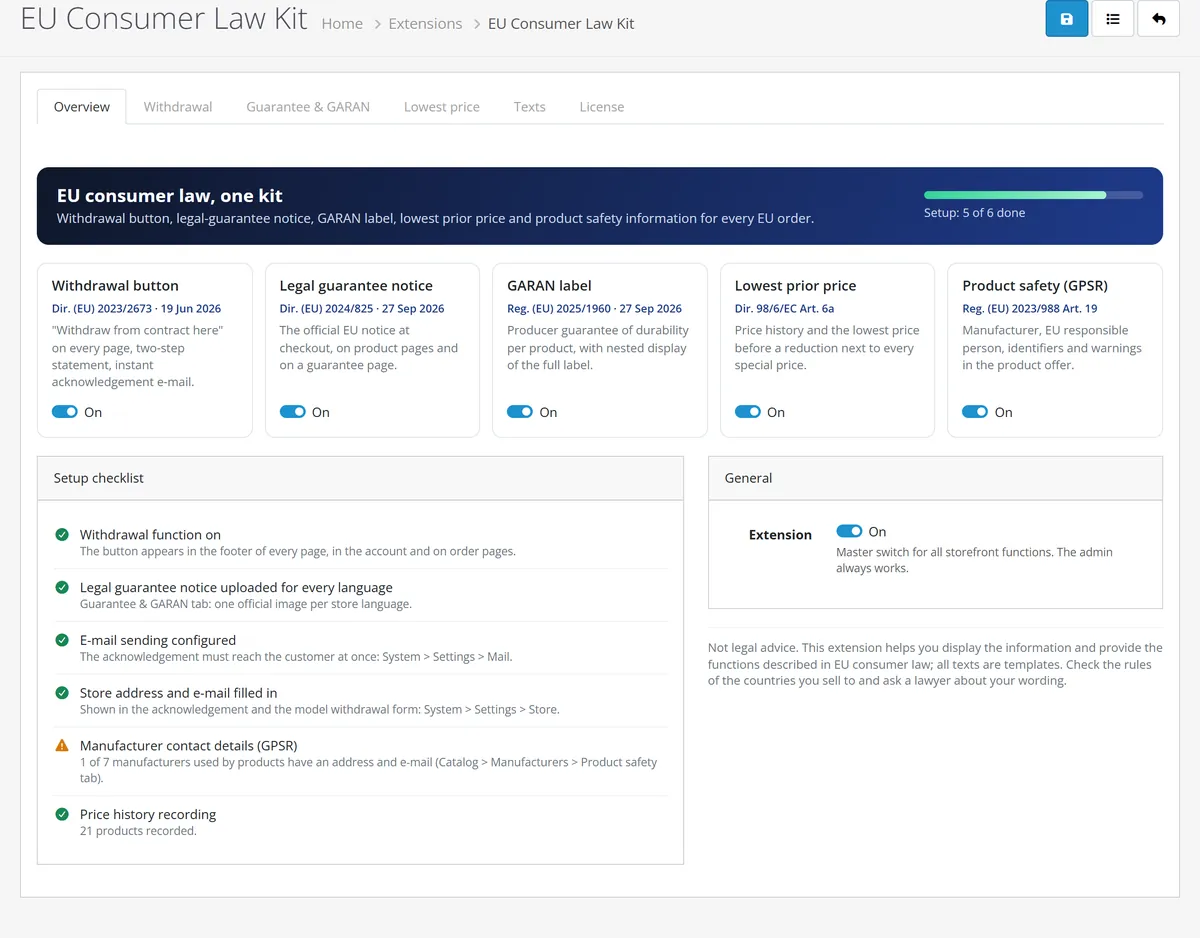Screen dimensions: 1200x938
Task: Click "Reg. (EU) 2025/1960 · 27 Sep 2026" text
Action: (594, 309)
